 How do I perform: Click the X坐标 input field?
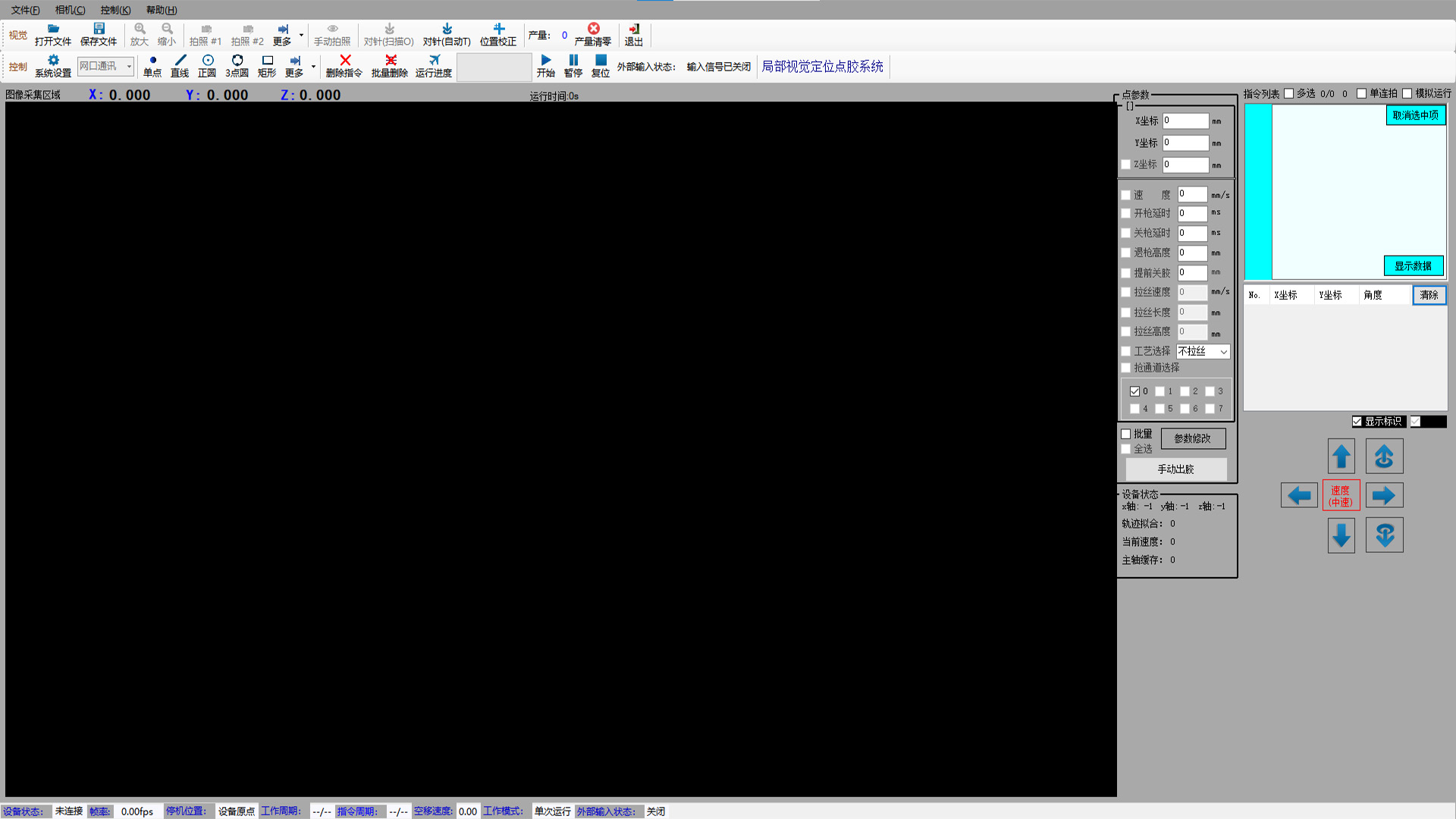click(x=1185, y=121)
